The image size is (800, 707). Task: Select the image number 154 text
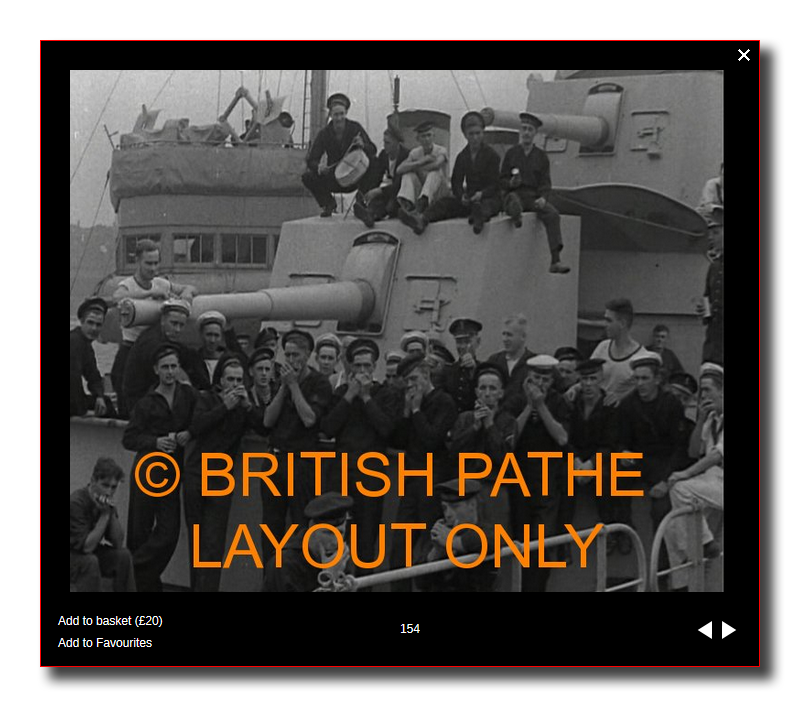point(410,629)
